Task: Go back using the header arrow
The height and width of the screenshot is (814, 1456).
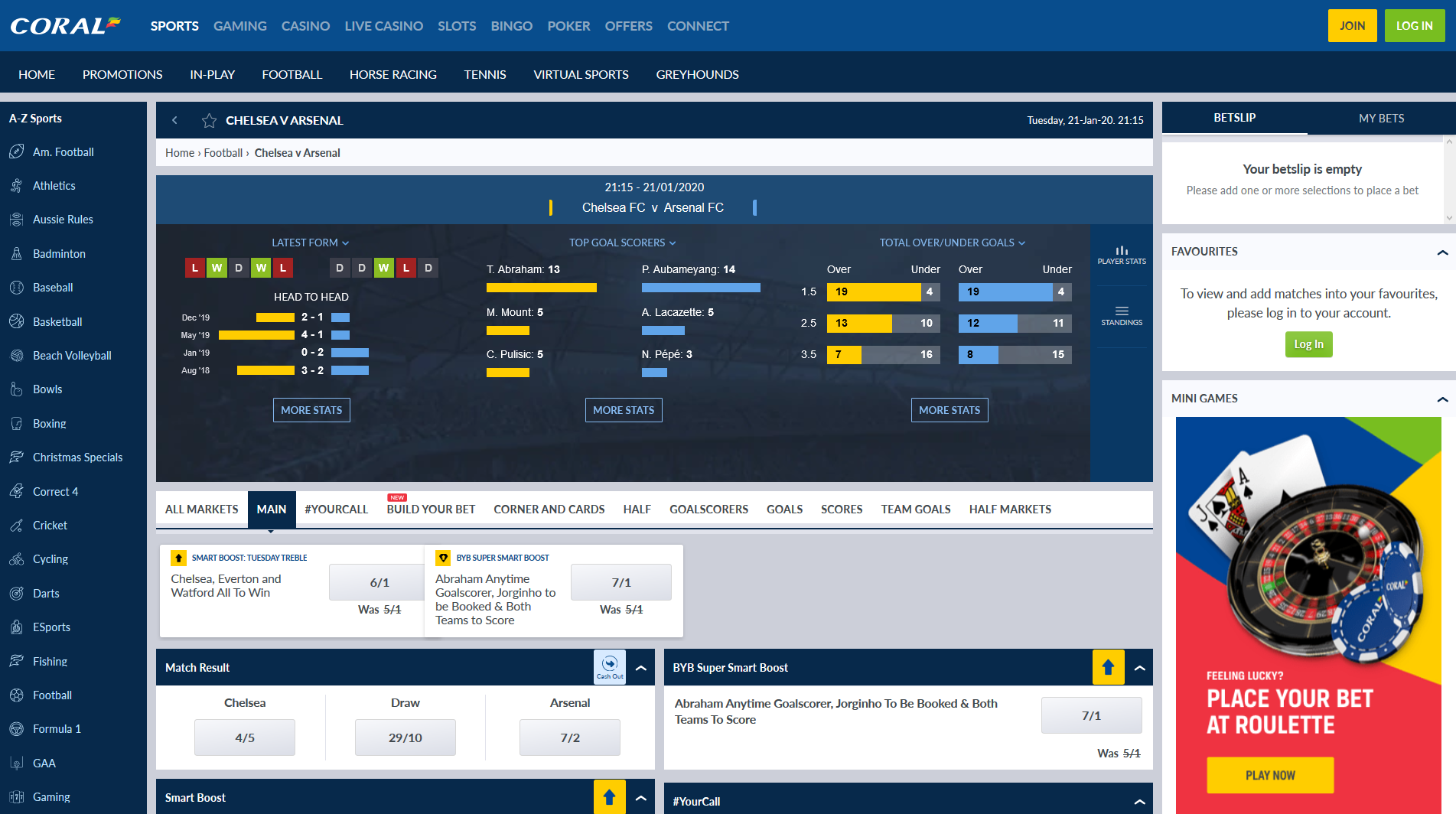Action: pyautogui.click(x=174, y=120)
